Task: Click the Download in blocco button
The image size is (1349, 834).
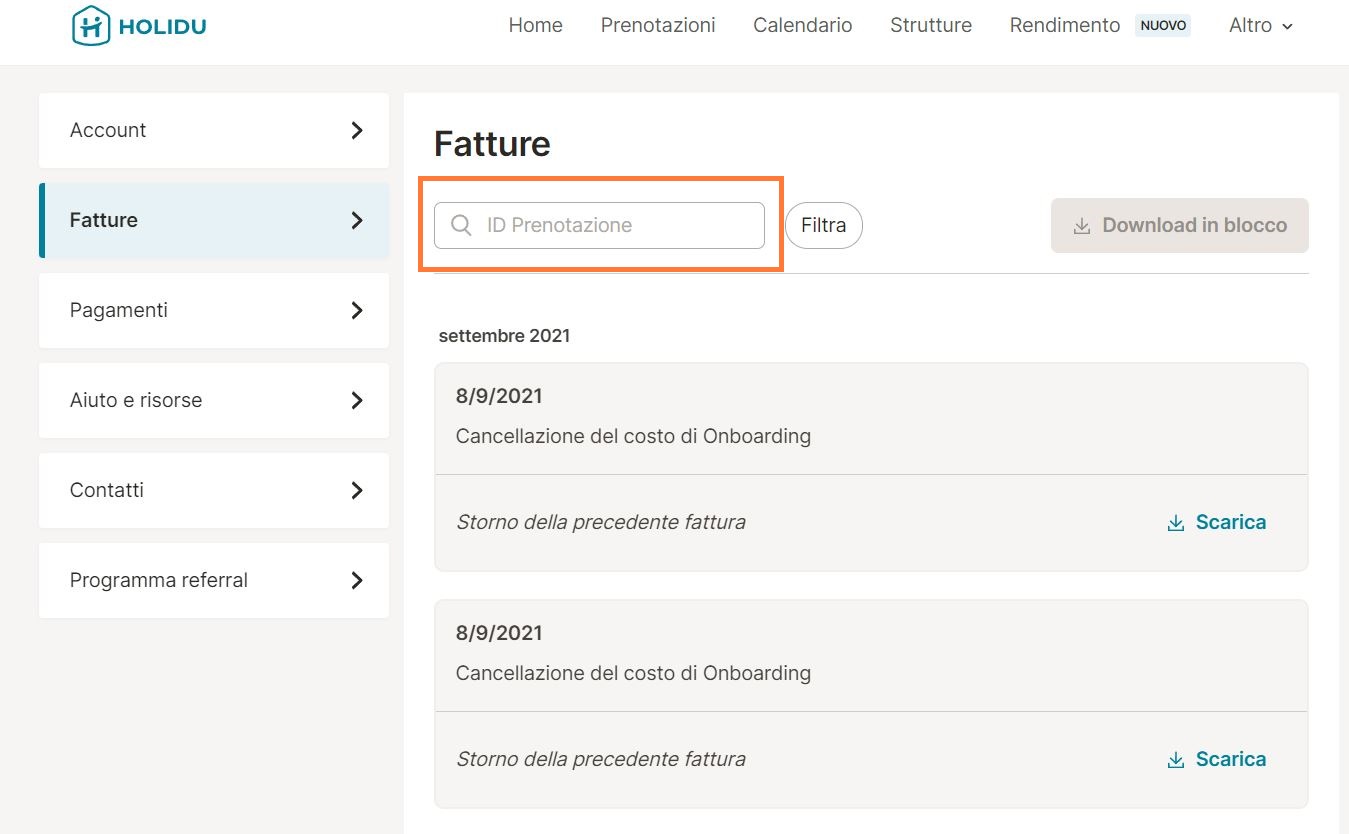Action: pyautogui.click(x=1179, y=225)
